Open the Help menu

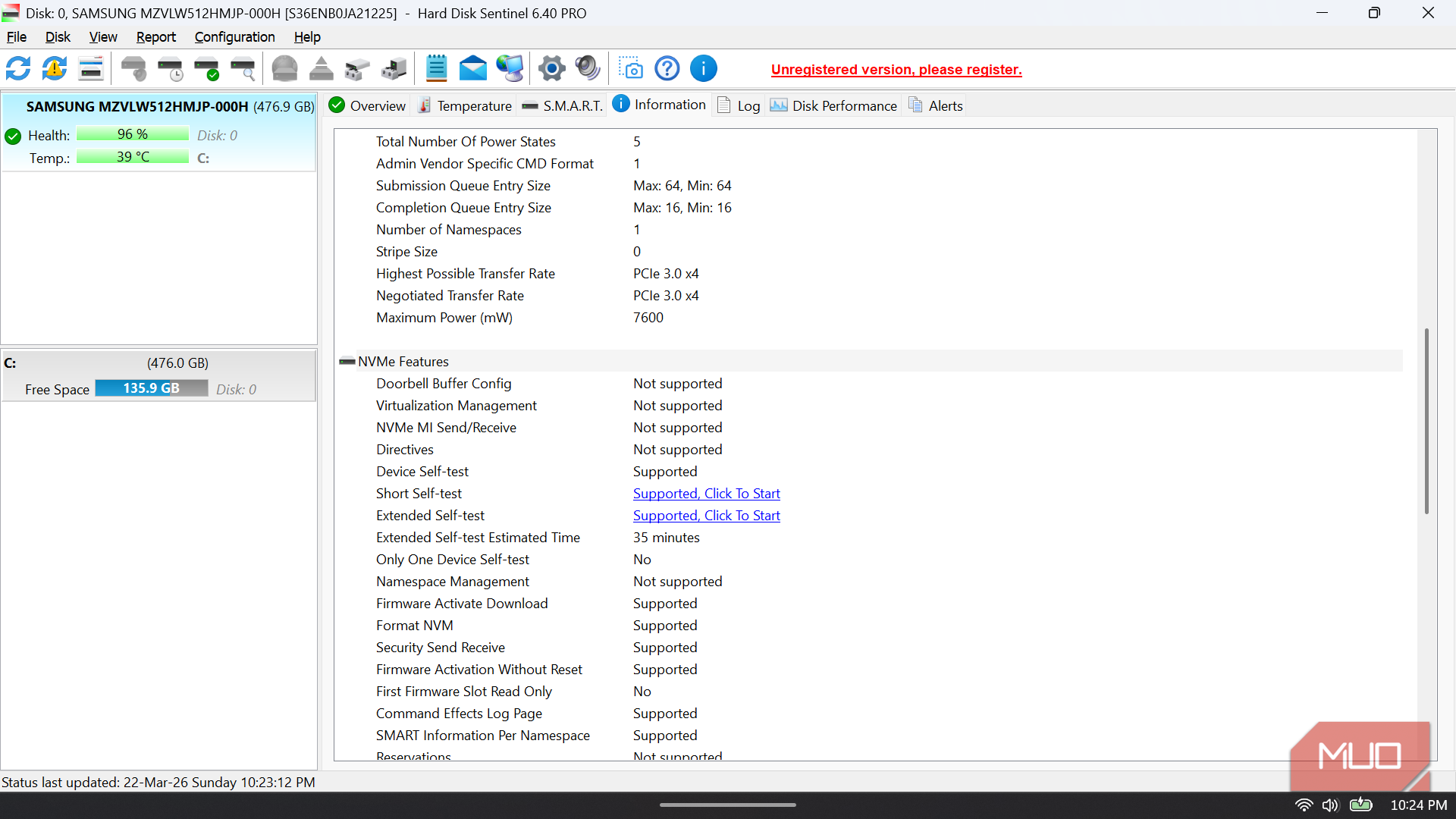[x=307, y=37]
